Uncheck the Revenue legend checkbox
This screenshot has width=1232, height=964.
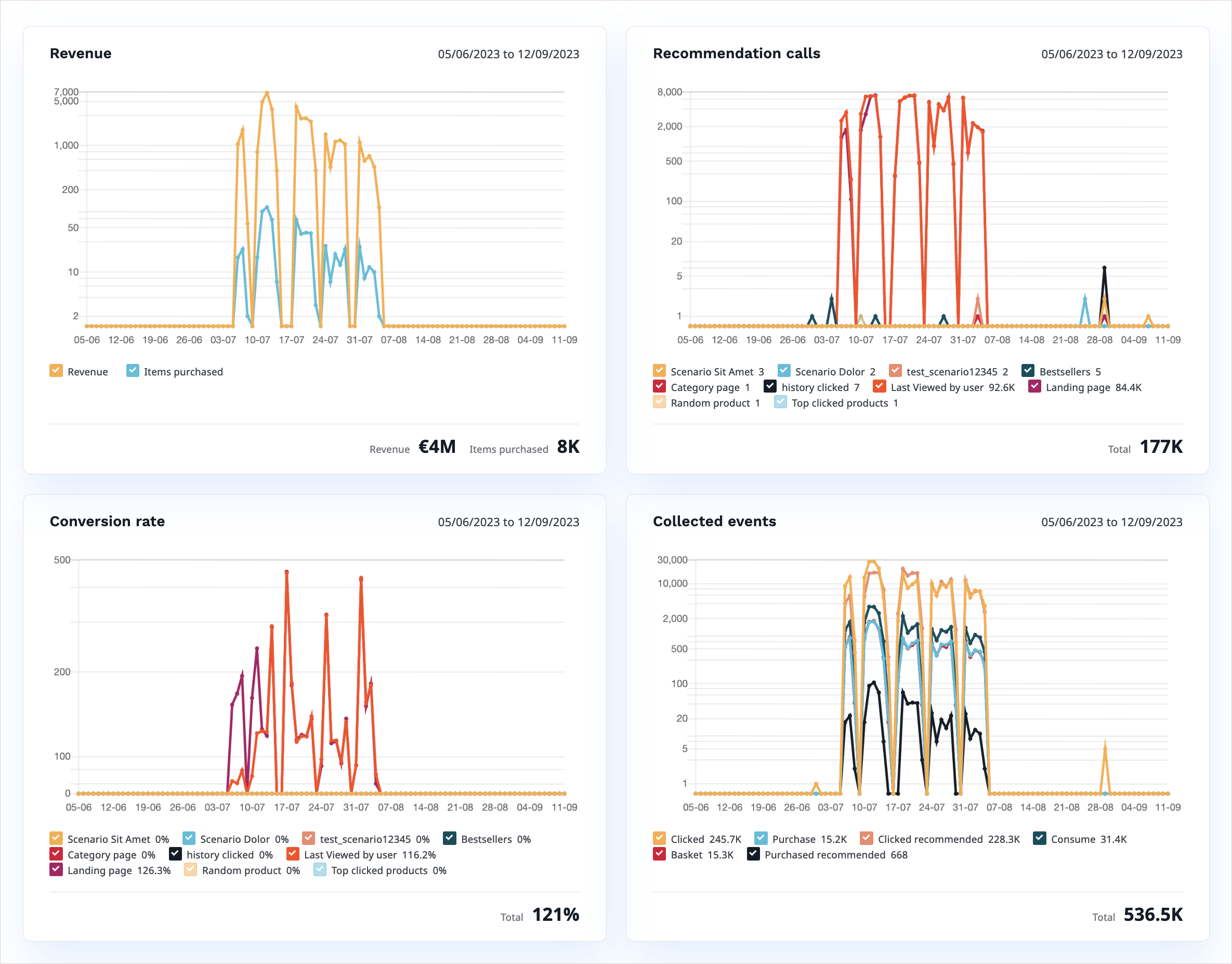click(56, 371)
